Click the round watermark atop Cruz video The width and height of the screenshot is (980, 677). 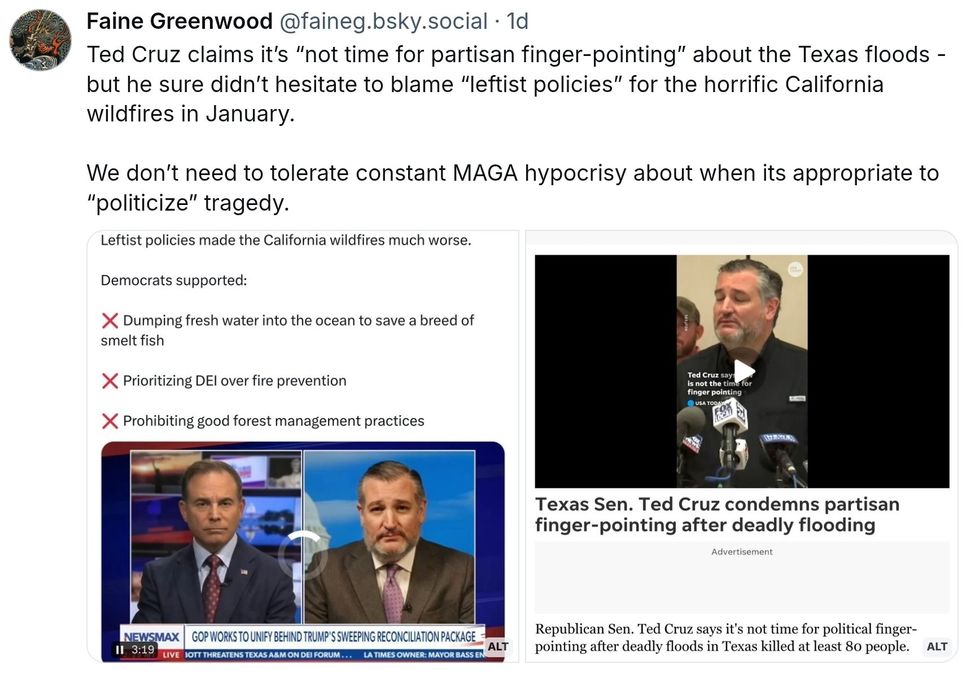click(x=795, y=269)
